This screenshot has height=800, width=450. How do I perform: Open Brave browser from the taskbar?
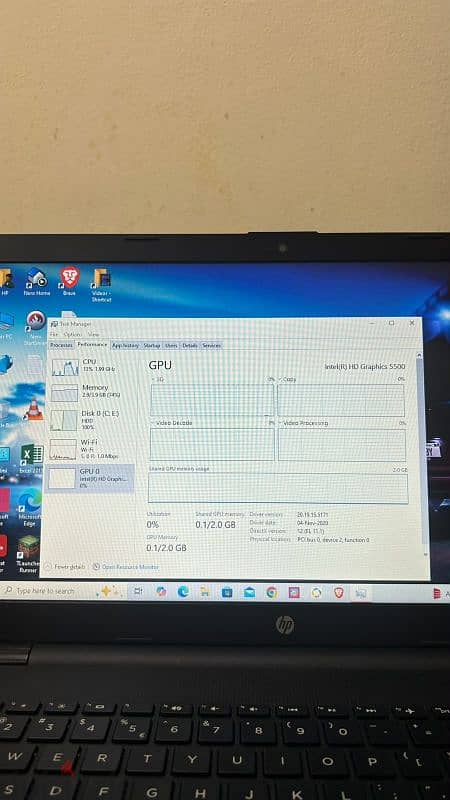click(x=339, y=592)
